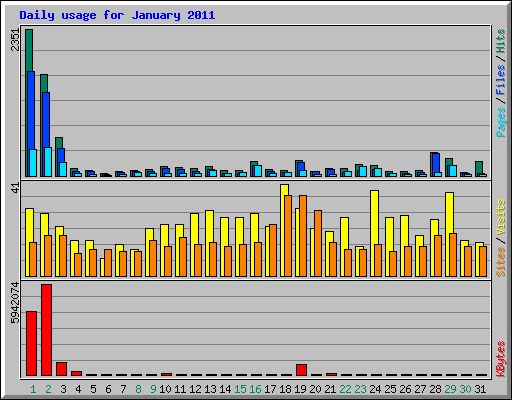Select the orange Sites bar for day 20
The width and height of the screenshot is (512, 400).
(318, 243)
